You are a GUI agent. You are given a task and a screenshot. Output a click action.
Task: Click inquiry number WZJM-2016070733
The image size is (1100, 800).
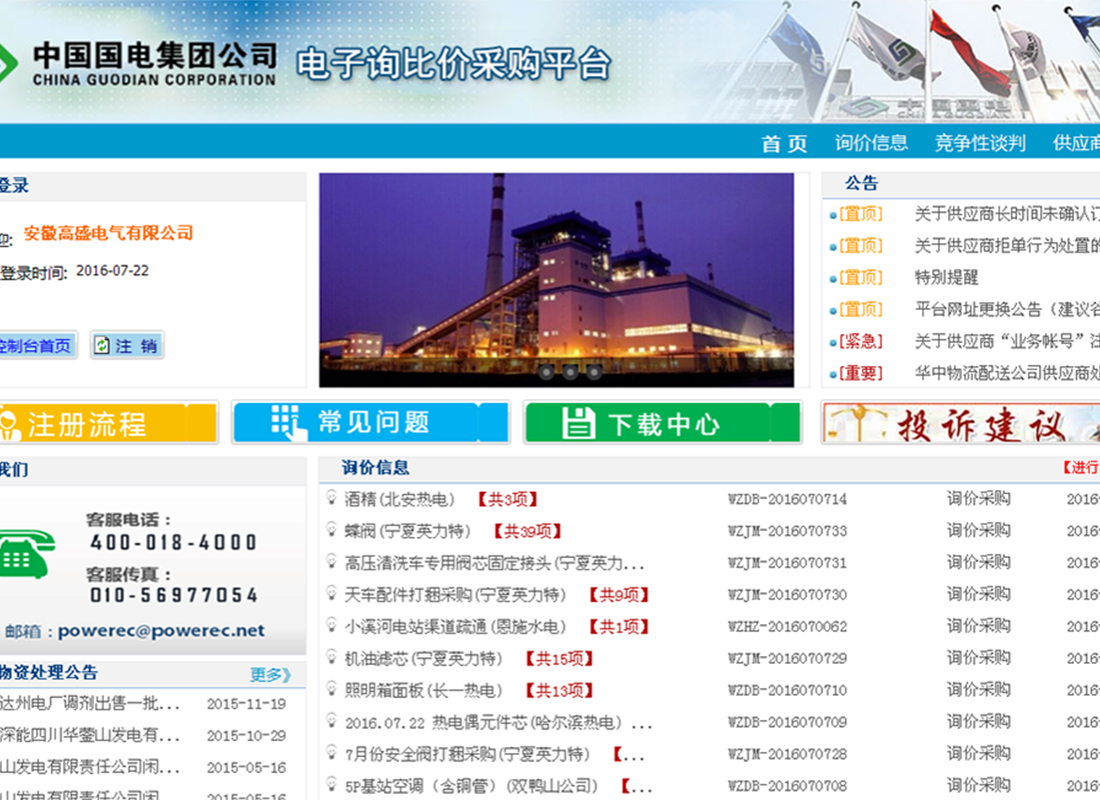coord(787,531)
